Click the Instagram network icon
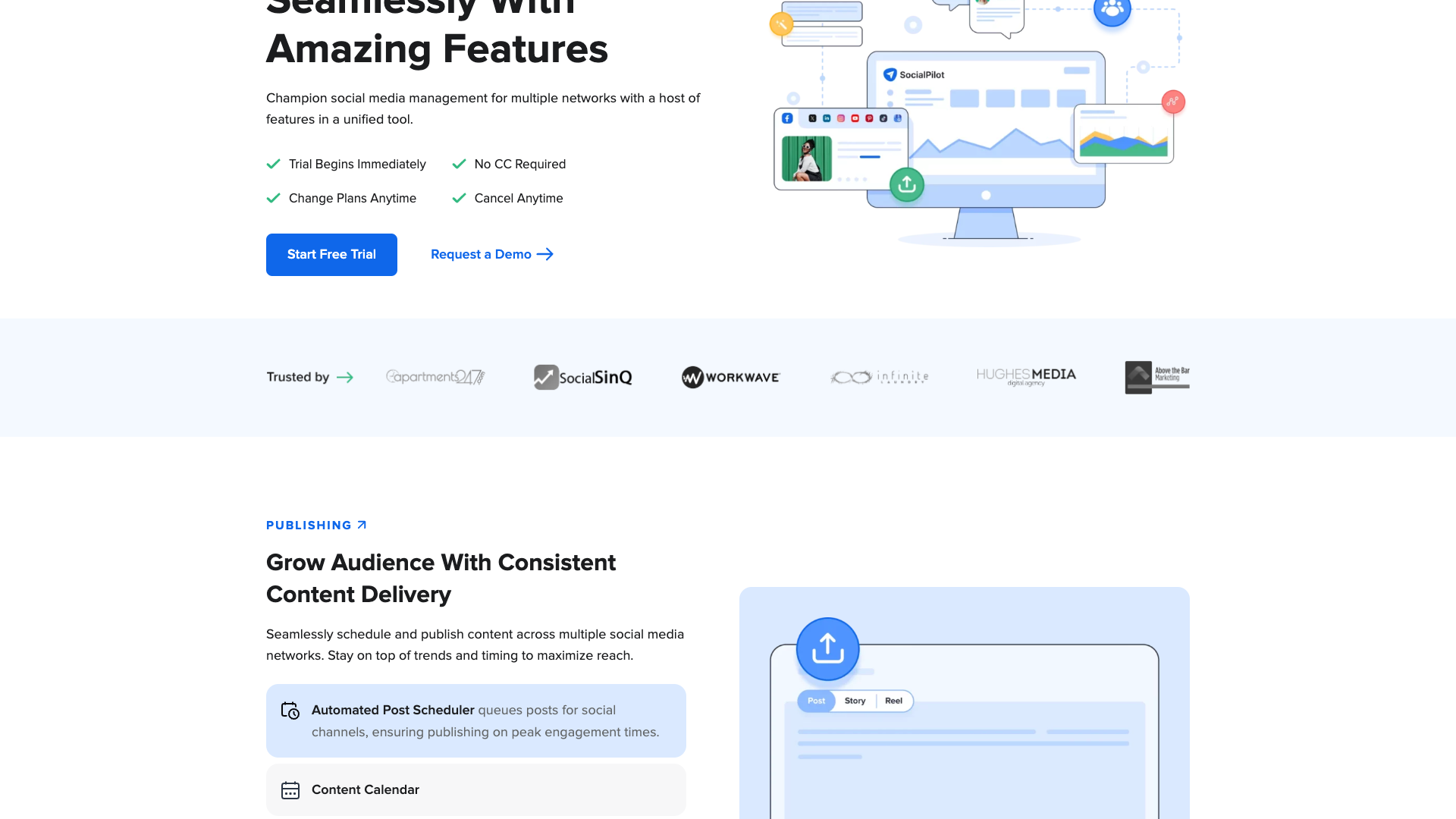 841,118
